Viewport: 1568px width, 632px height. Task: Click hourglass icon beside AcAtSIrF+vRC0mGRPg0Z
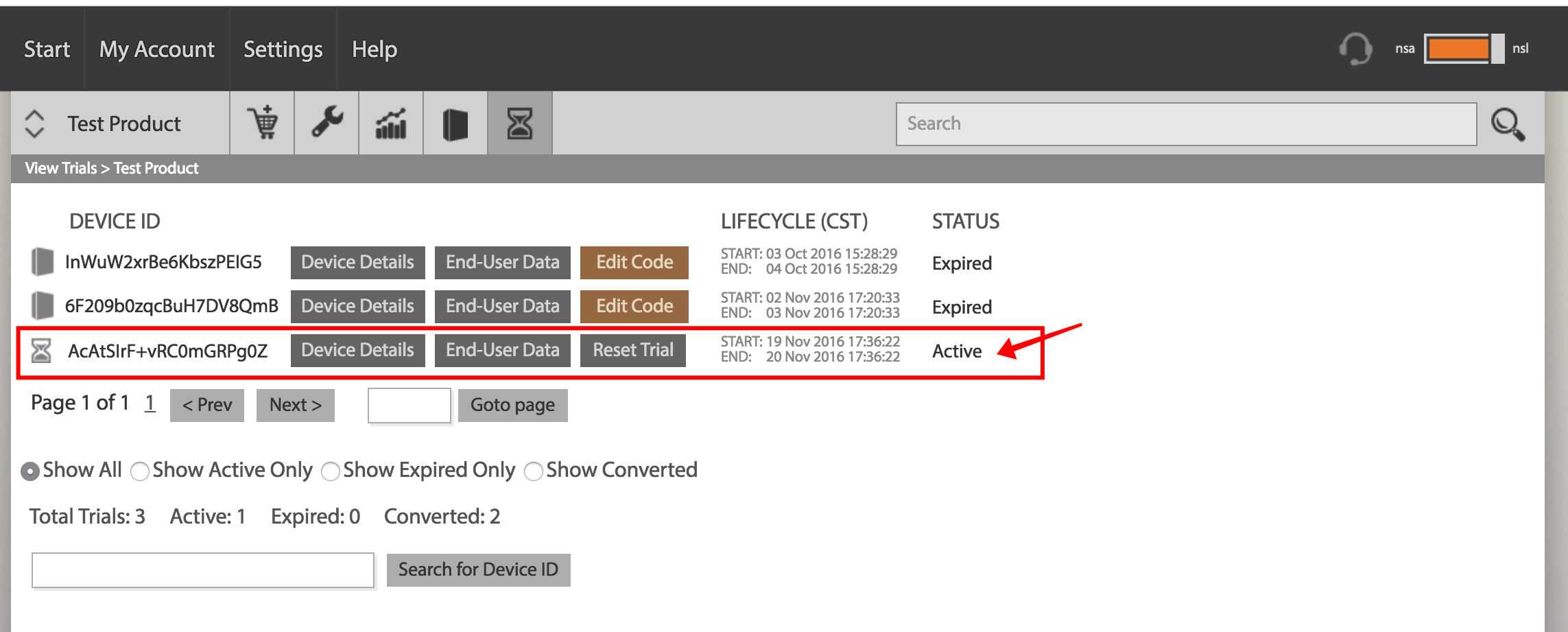tap(41, 350)
